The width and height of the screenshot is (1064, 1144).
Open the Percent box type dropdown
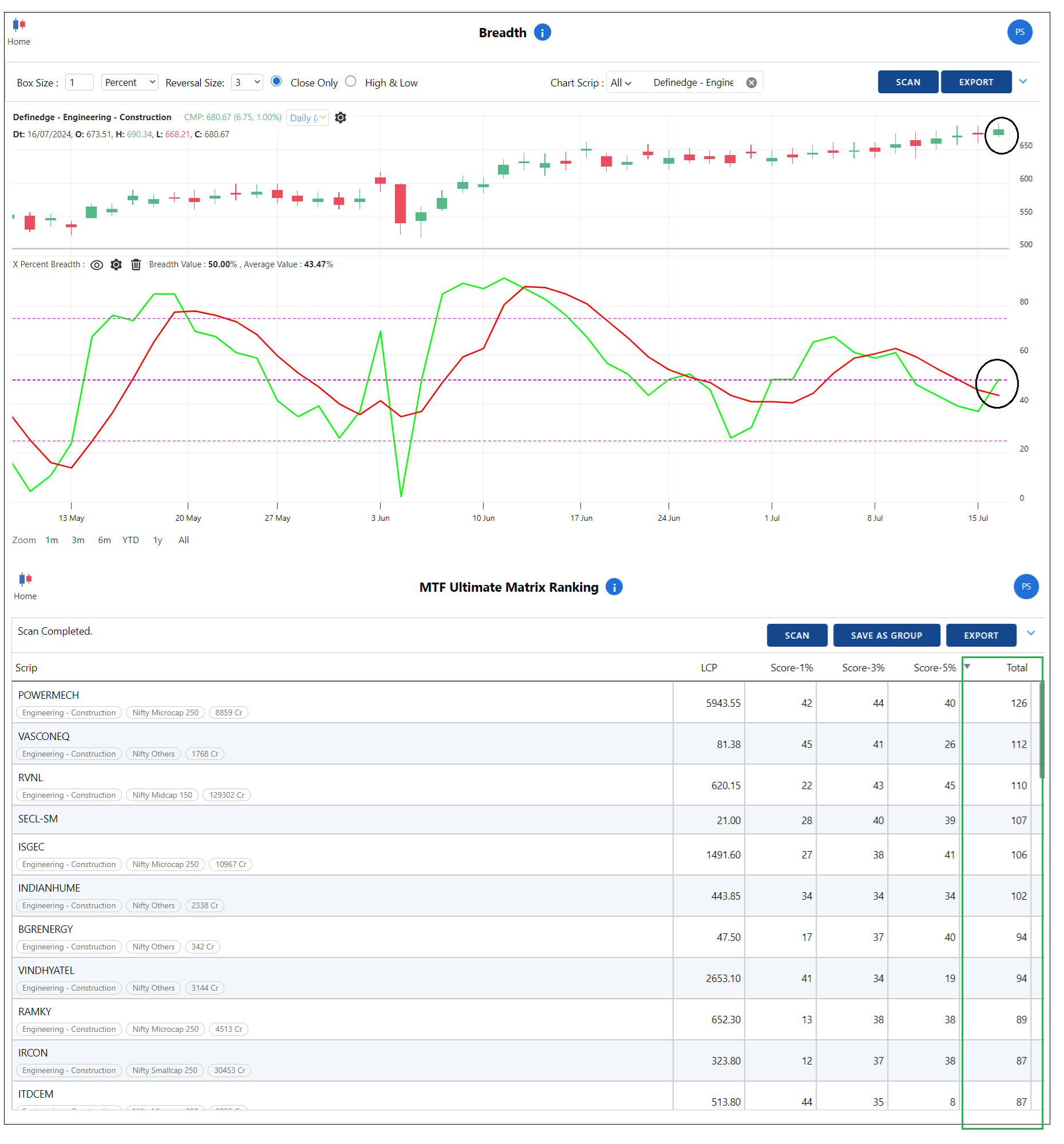tap(129, 82)
